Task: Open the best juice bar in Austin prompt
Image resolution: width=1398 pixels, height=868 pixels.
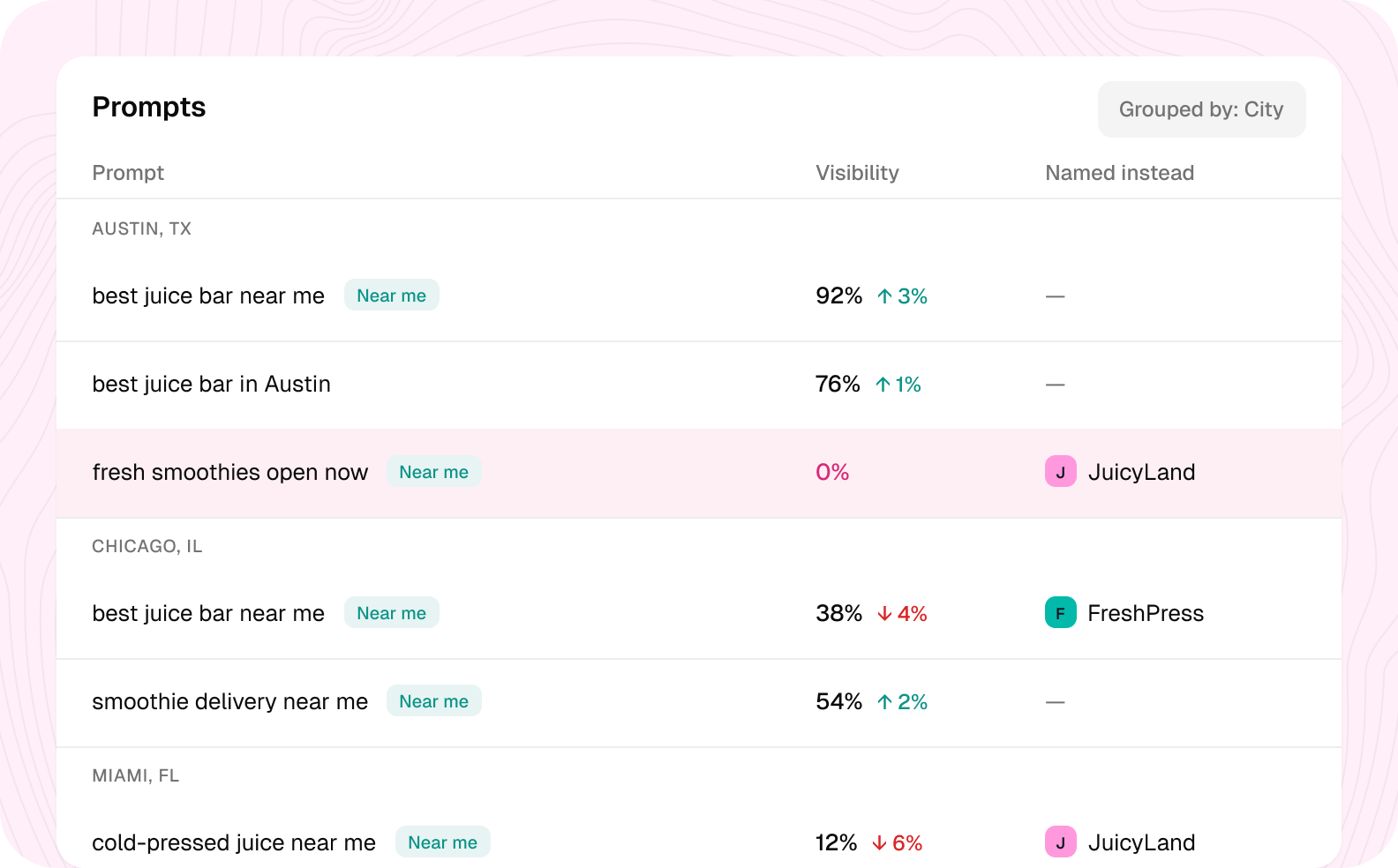Action: [212, 385]
